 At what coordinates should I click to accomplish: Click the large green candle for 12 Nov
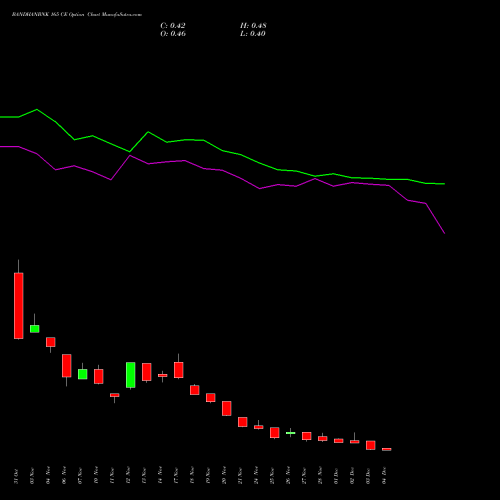(x=131, y=375)
